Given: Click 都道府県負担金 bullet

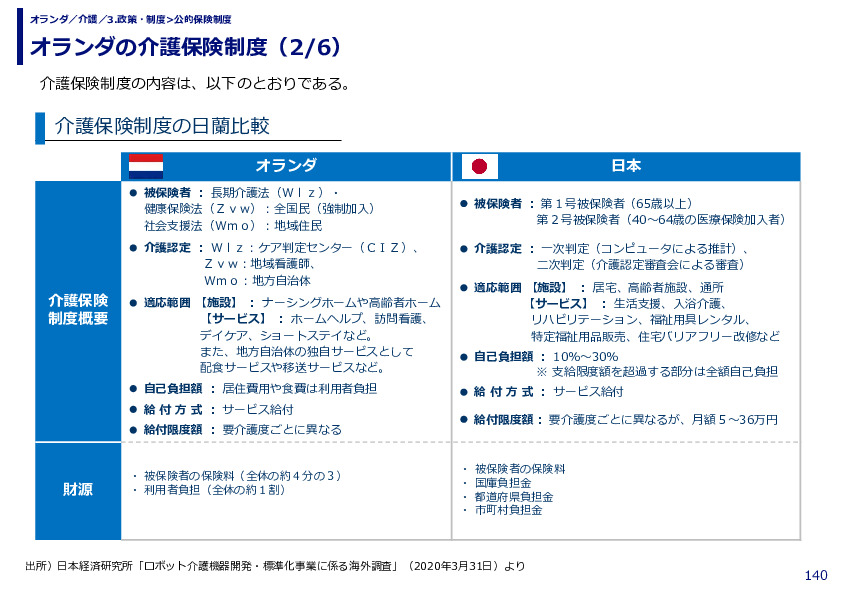Looking at the screenshot, I should (514, 497).
